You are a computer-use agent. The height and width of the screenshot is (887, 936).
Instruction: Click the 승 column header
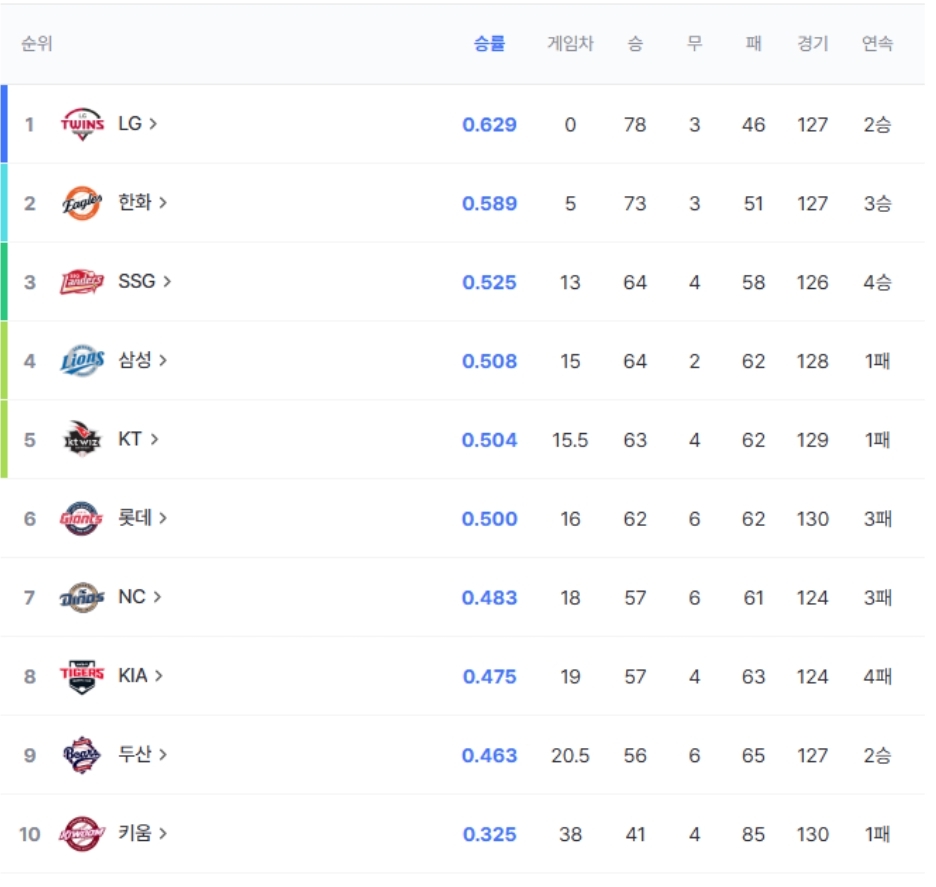click(635, 44)
